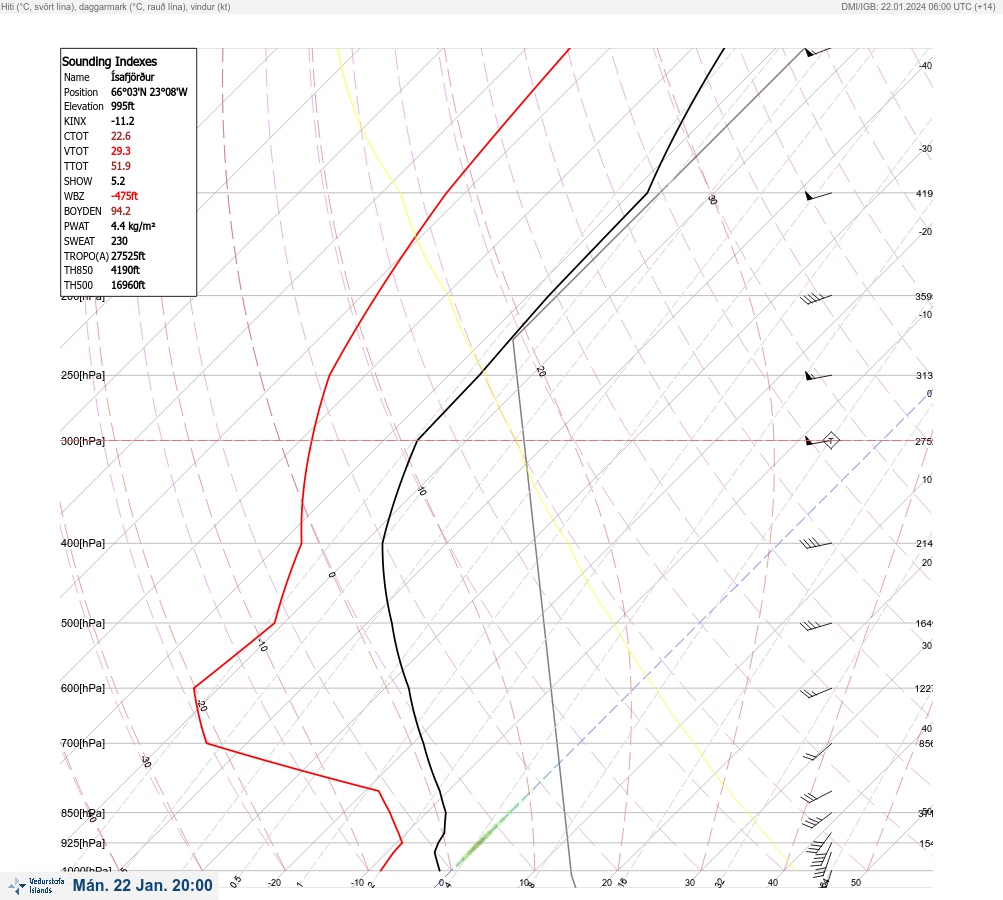Click the VTOT value 29.3

click(121, 151)
